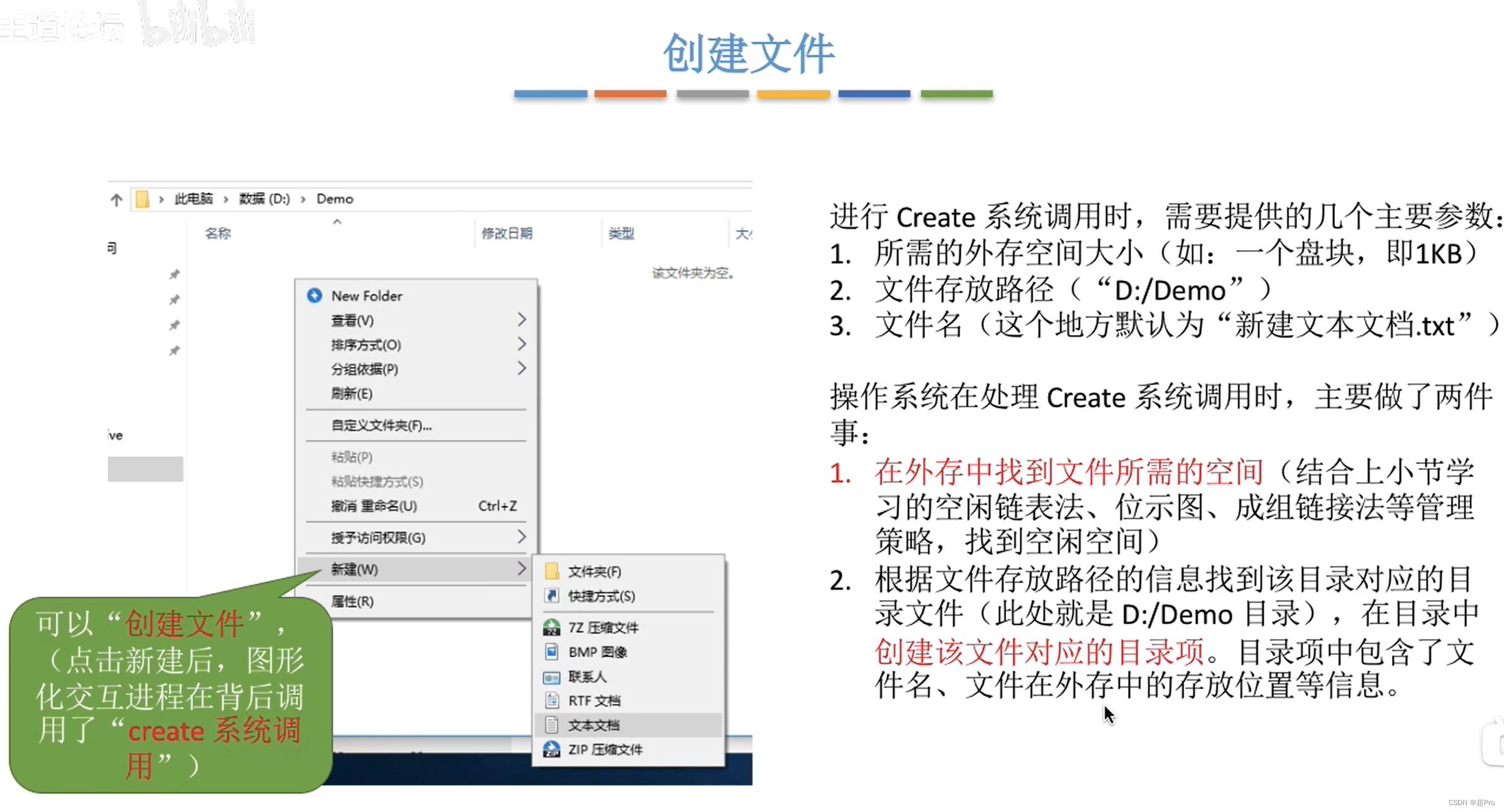The width and height of the screenshot is (1504, 812).
Task: Click the topmost pin icon in sidebar
Action: 174,275
